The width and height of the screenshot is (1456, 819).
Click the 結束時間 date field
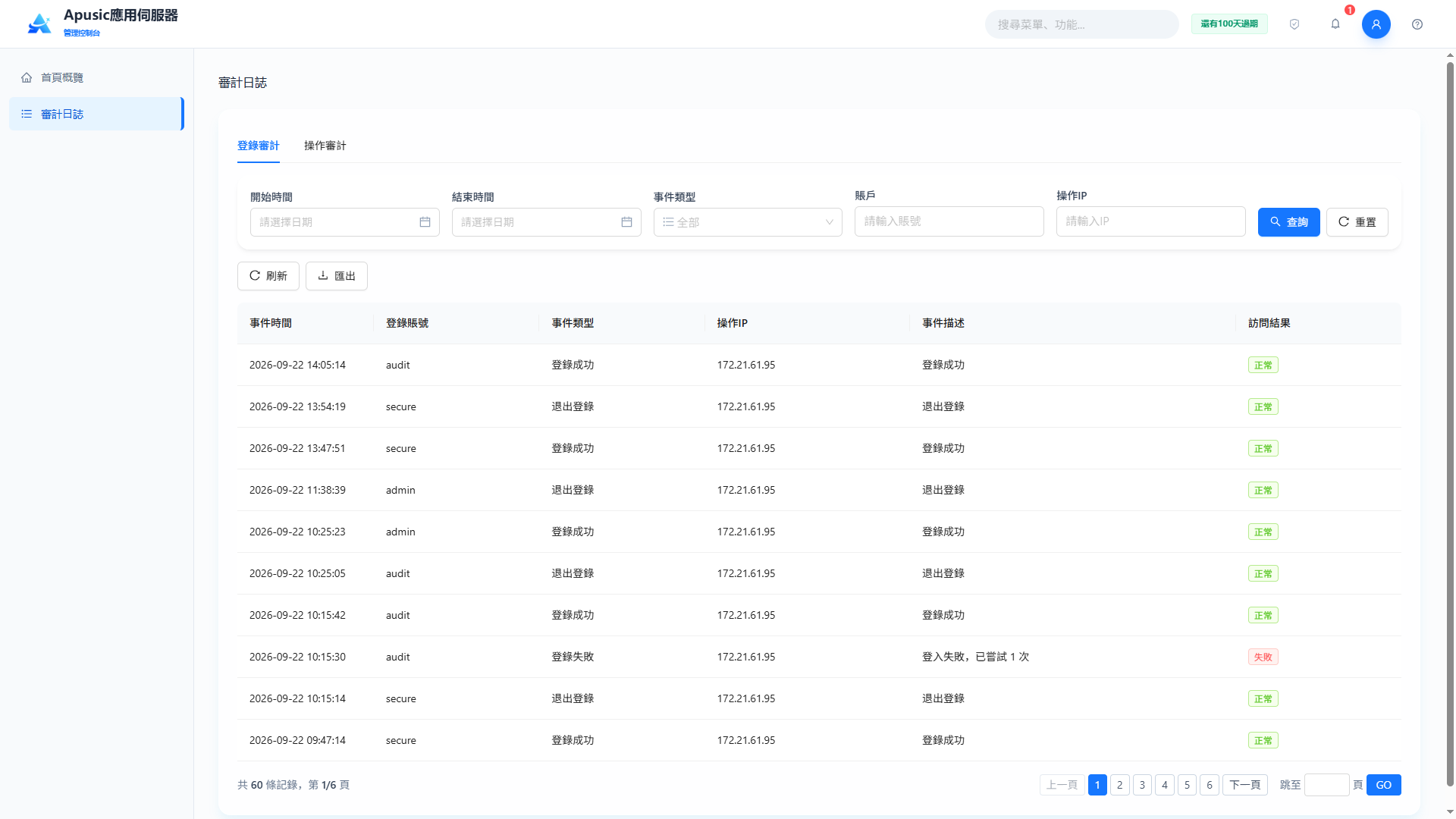(x=546, y=222)
